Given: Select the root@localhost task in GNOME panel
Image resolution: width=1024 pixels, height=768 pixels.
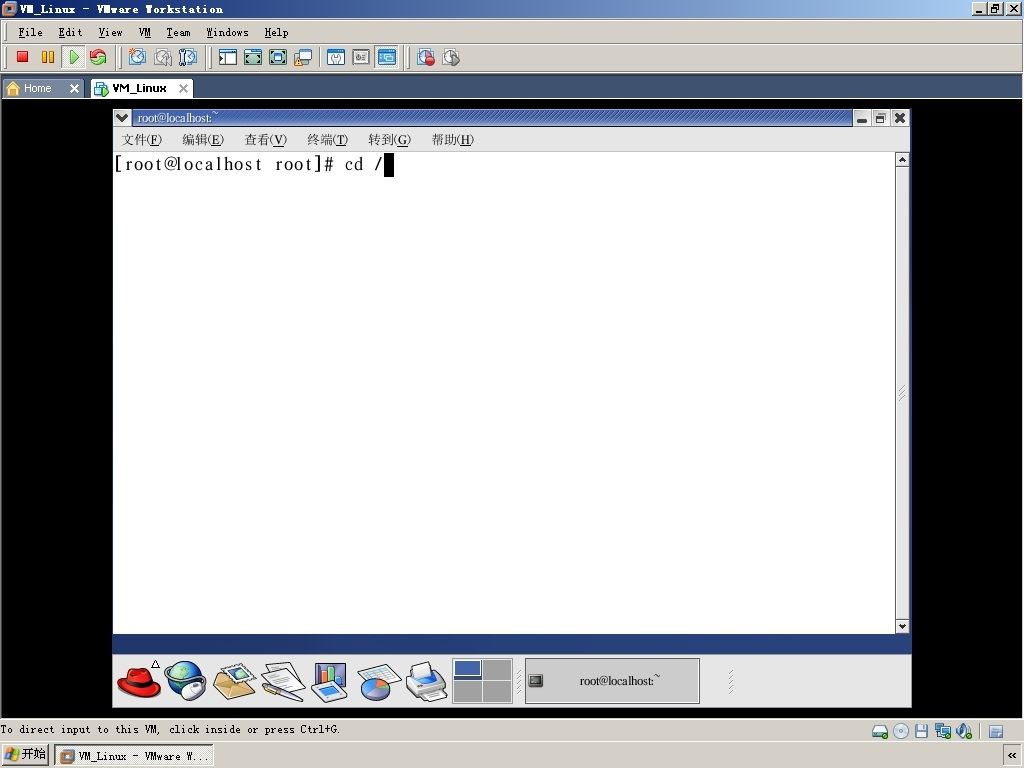Looking at the screenshot, I should [612, 680].
